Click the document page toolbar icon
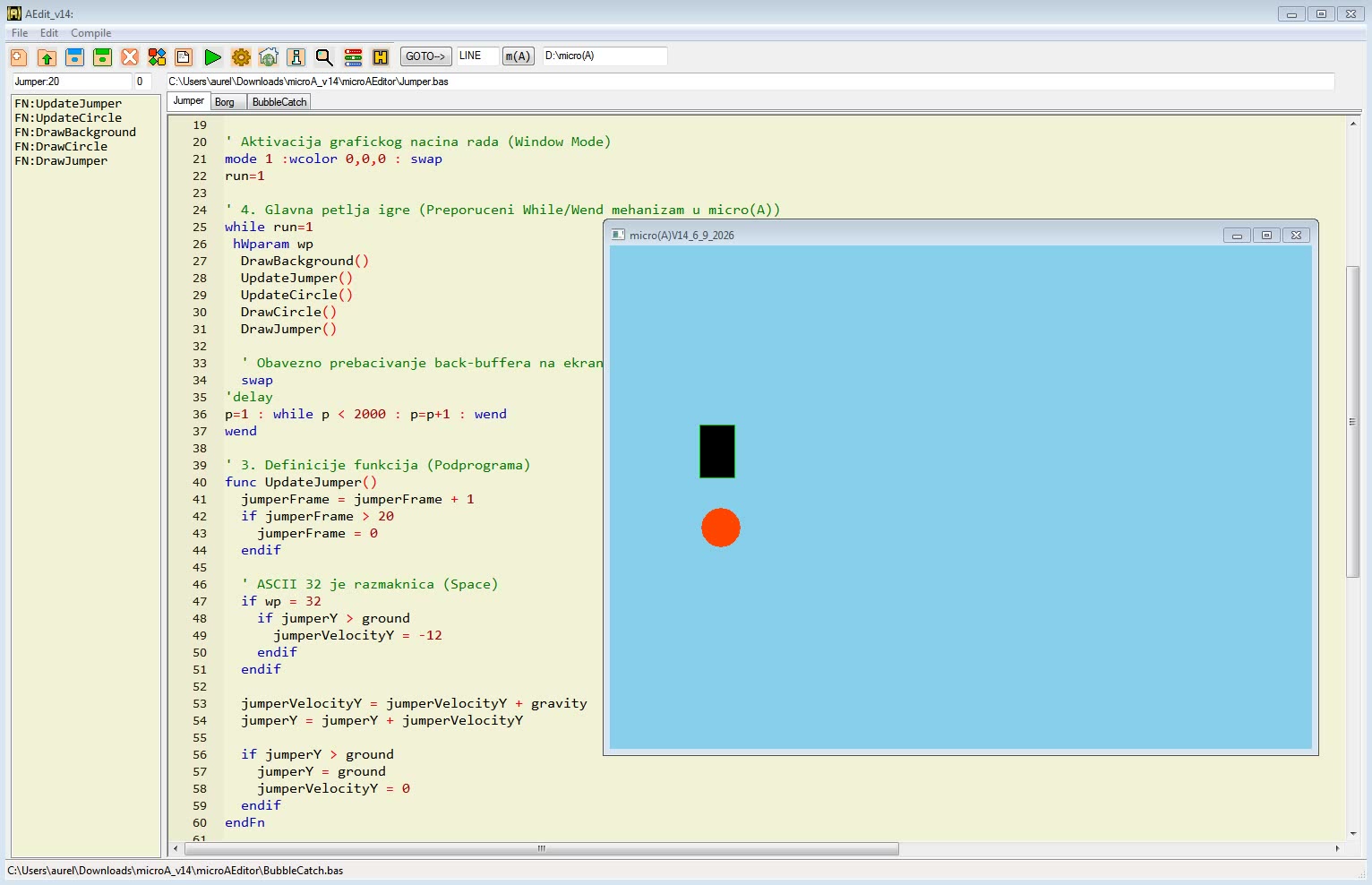Viewport: 1372px width, 885px height. click(x=184, y=57)
